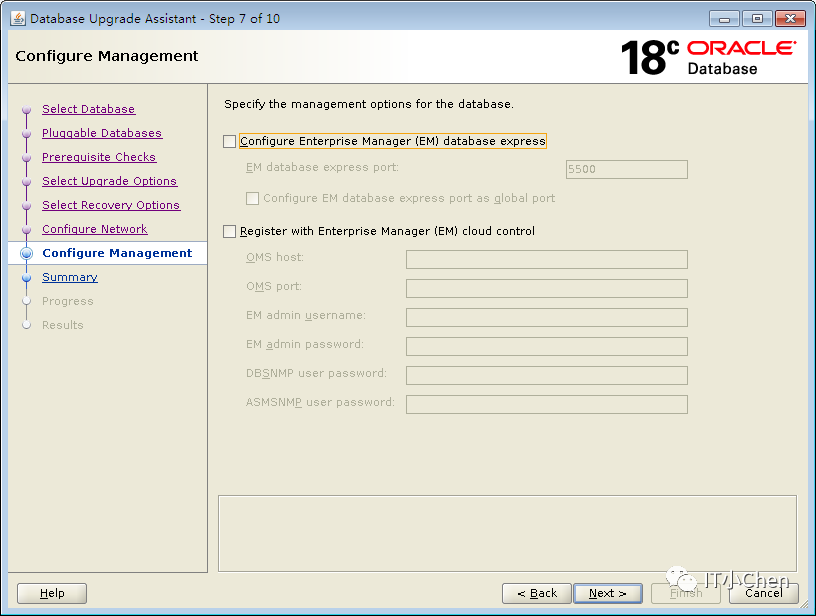816x616 pixels.
Task: Click the Select Database step bullet icon
Action: 27,110
